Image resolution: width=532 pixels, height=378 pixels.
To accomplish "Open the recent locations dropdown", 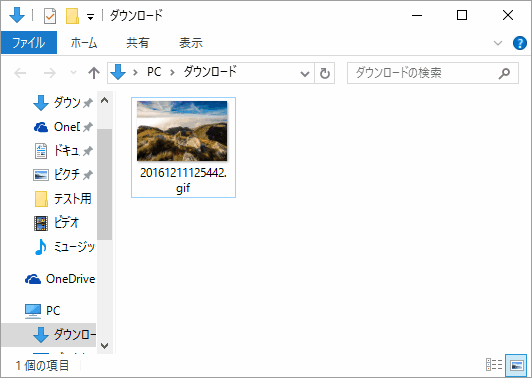I will point(73,73).
